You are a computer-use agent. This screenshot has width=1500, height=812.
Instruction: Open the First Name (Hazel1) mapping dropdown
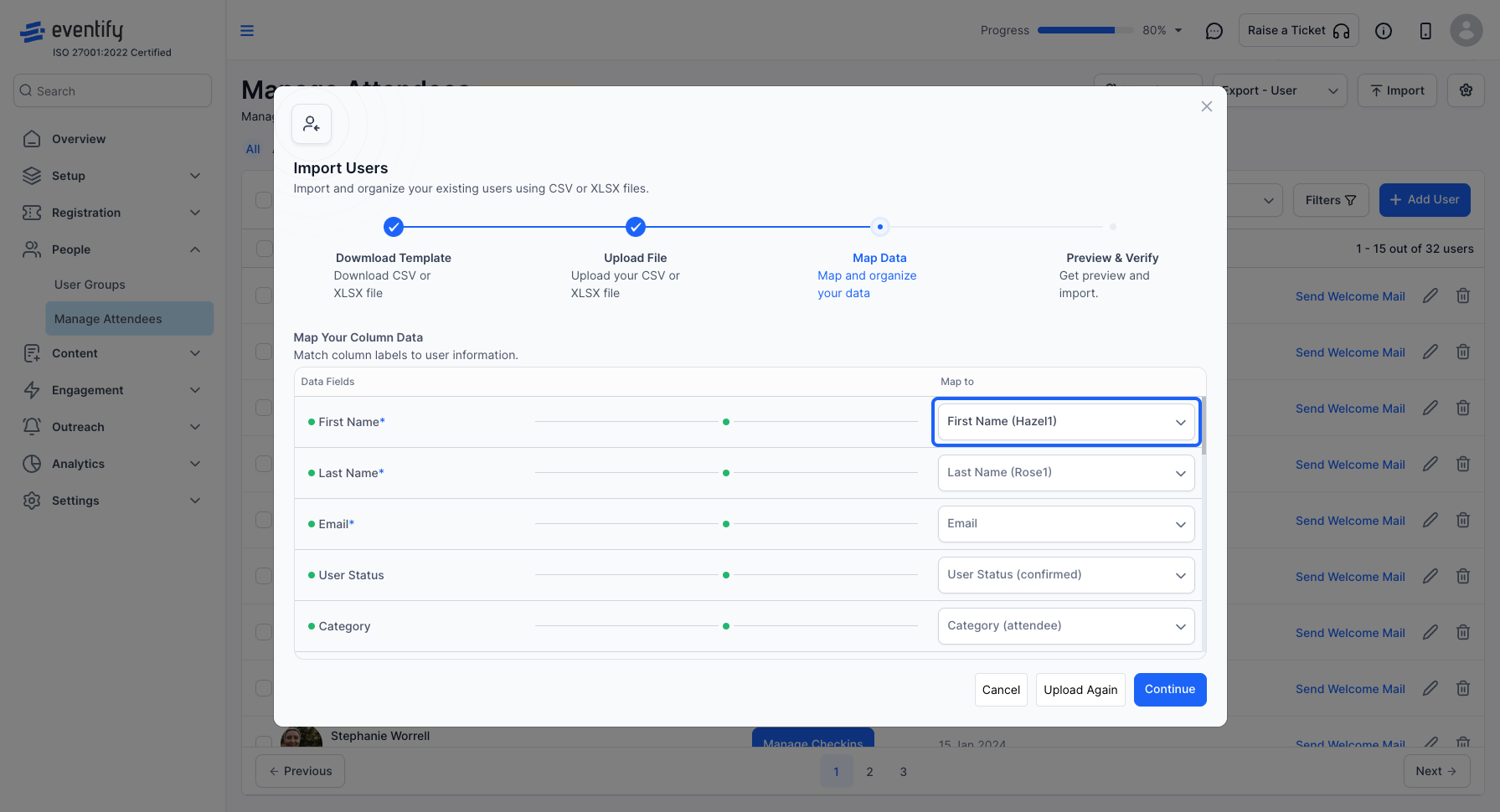1066,422
